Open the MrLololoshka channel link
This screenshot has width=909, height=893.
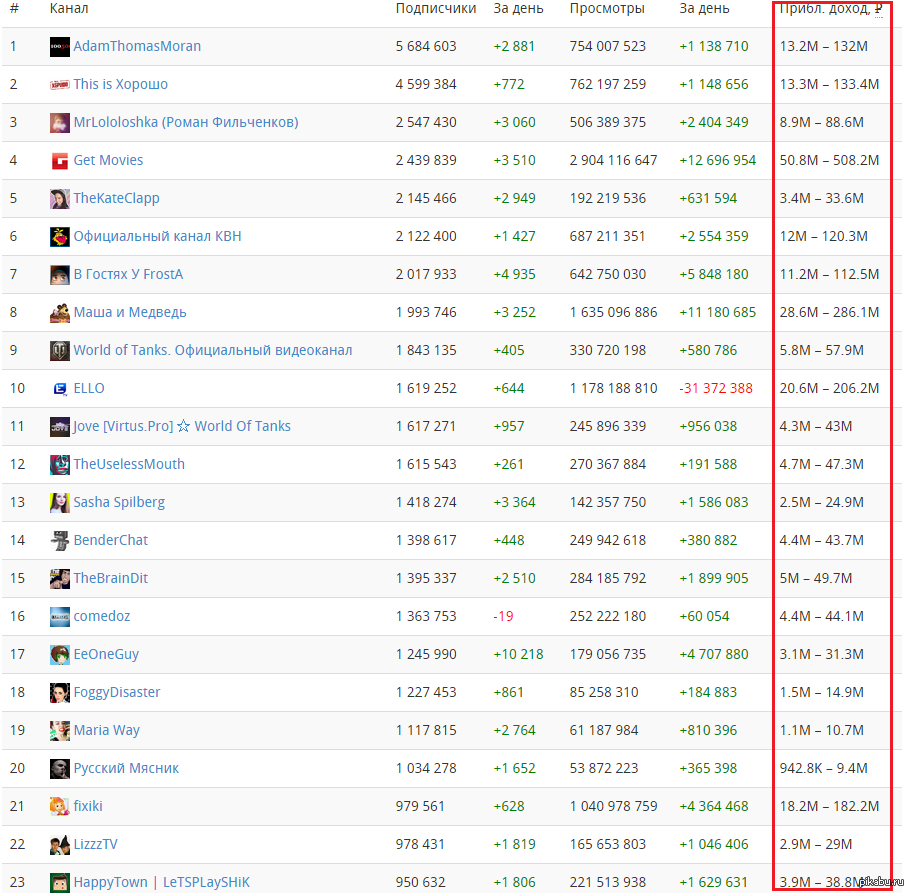point(186,122)
